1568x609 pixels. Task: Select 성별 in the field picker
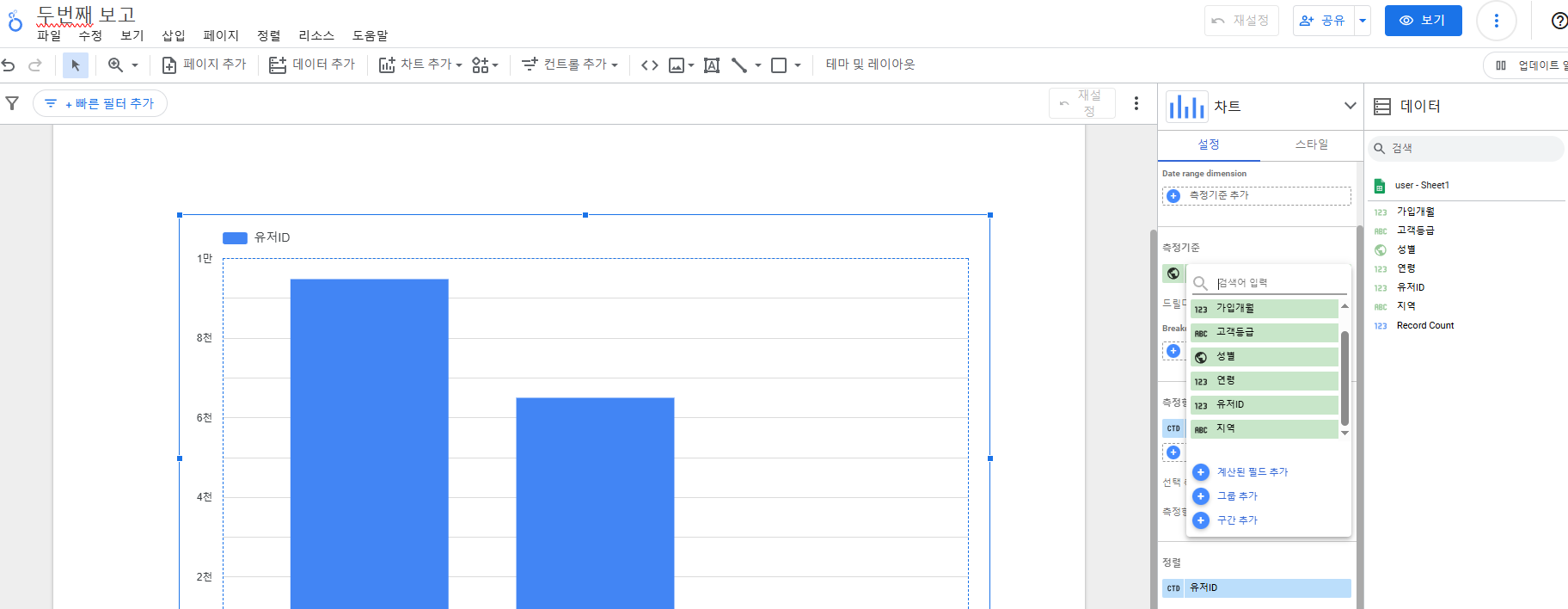[1265, 356]
